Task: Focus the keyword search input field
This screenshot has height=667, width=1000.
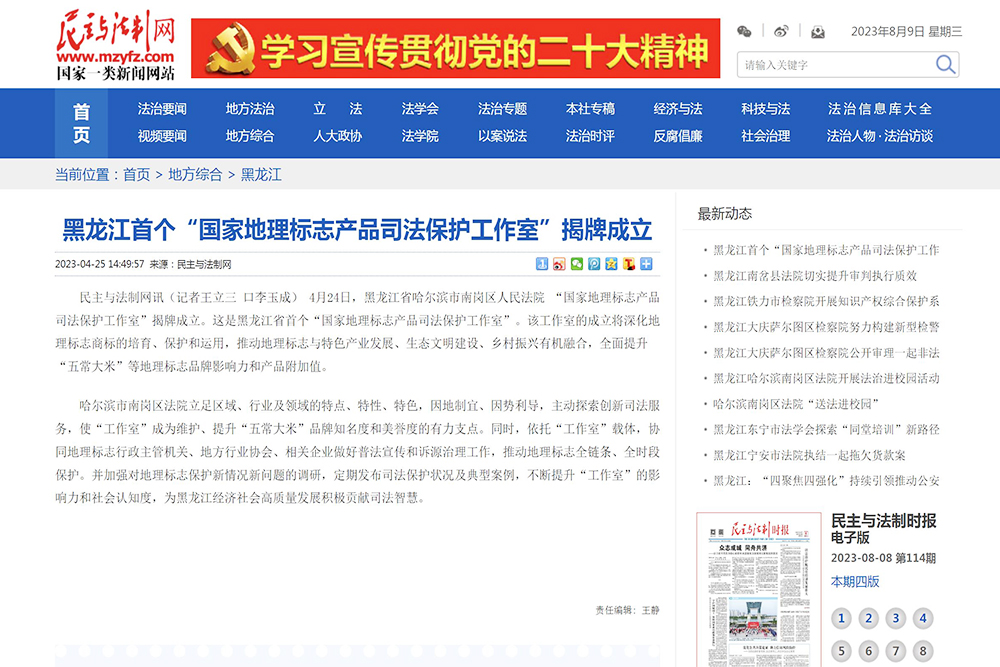Action: click(x=835, y=65)
